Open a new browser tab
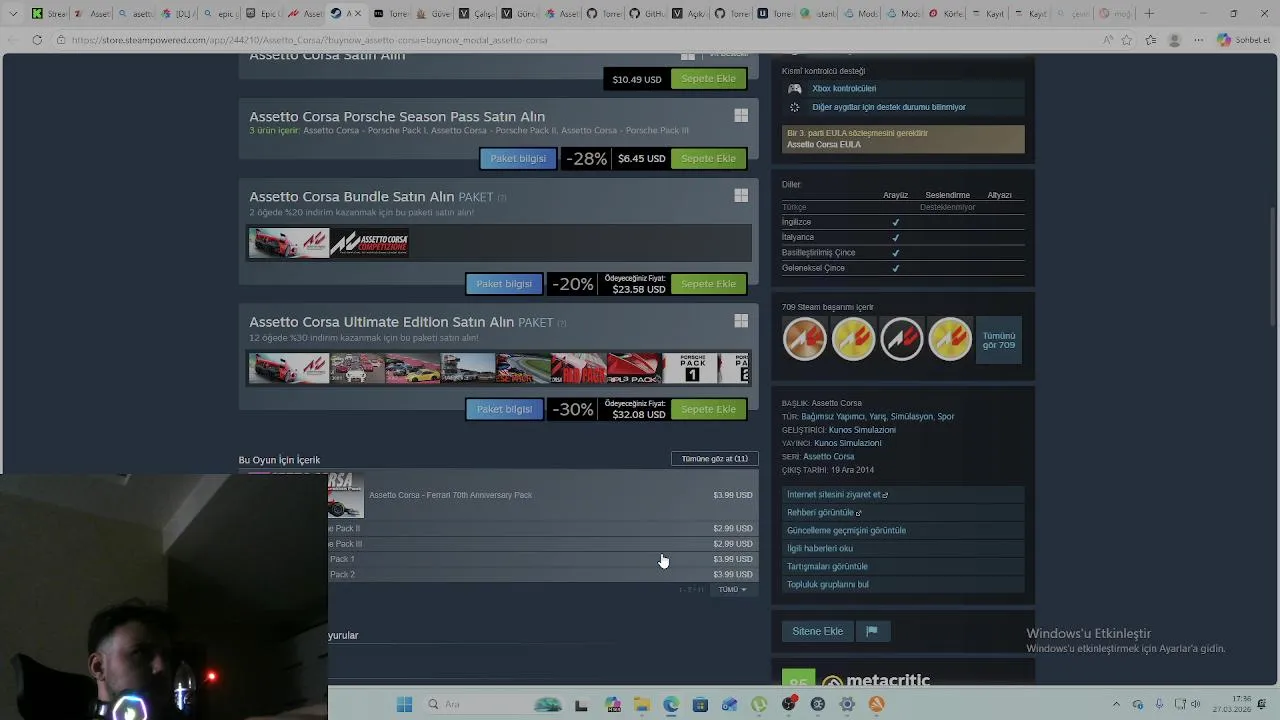The height and width of the screenshot is (720, 1280). [x=1149, y=13]
